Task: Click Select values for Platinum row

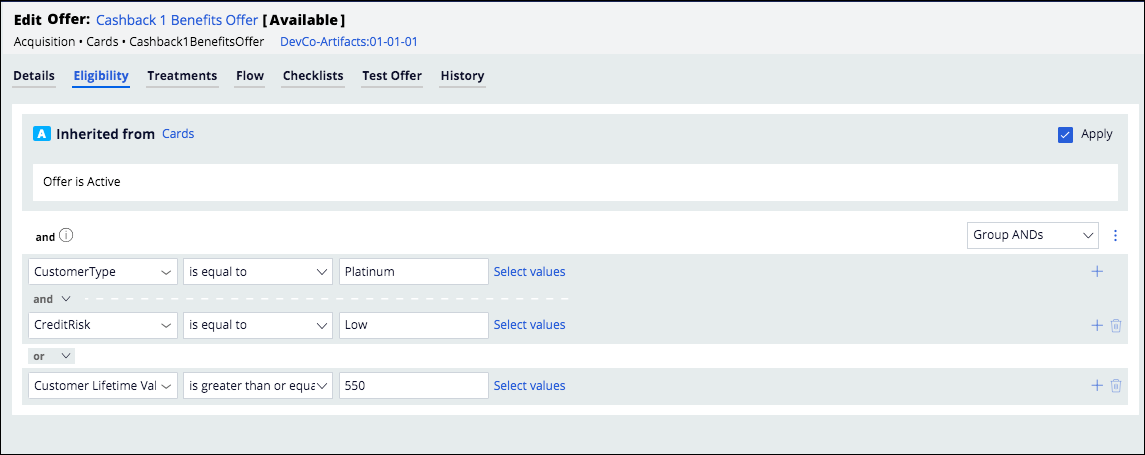Action: point(529,271)
